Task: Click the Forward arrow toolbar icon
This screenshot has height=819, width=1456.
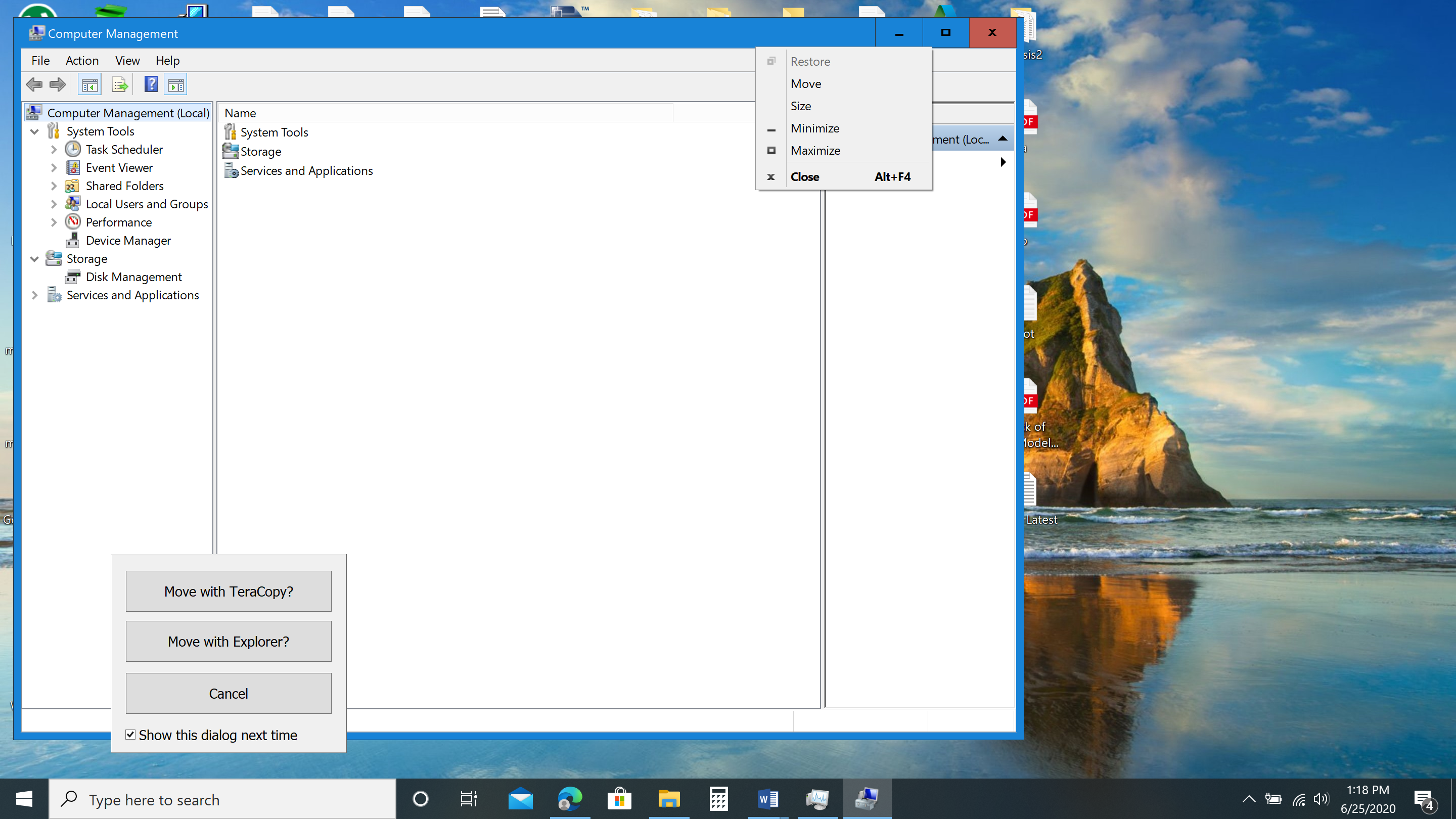Action: coord(57,85)
